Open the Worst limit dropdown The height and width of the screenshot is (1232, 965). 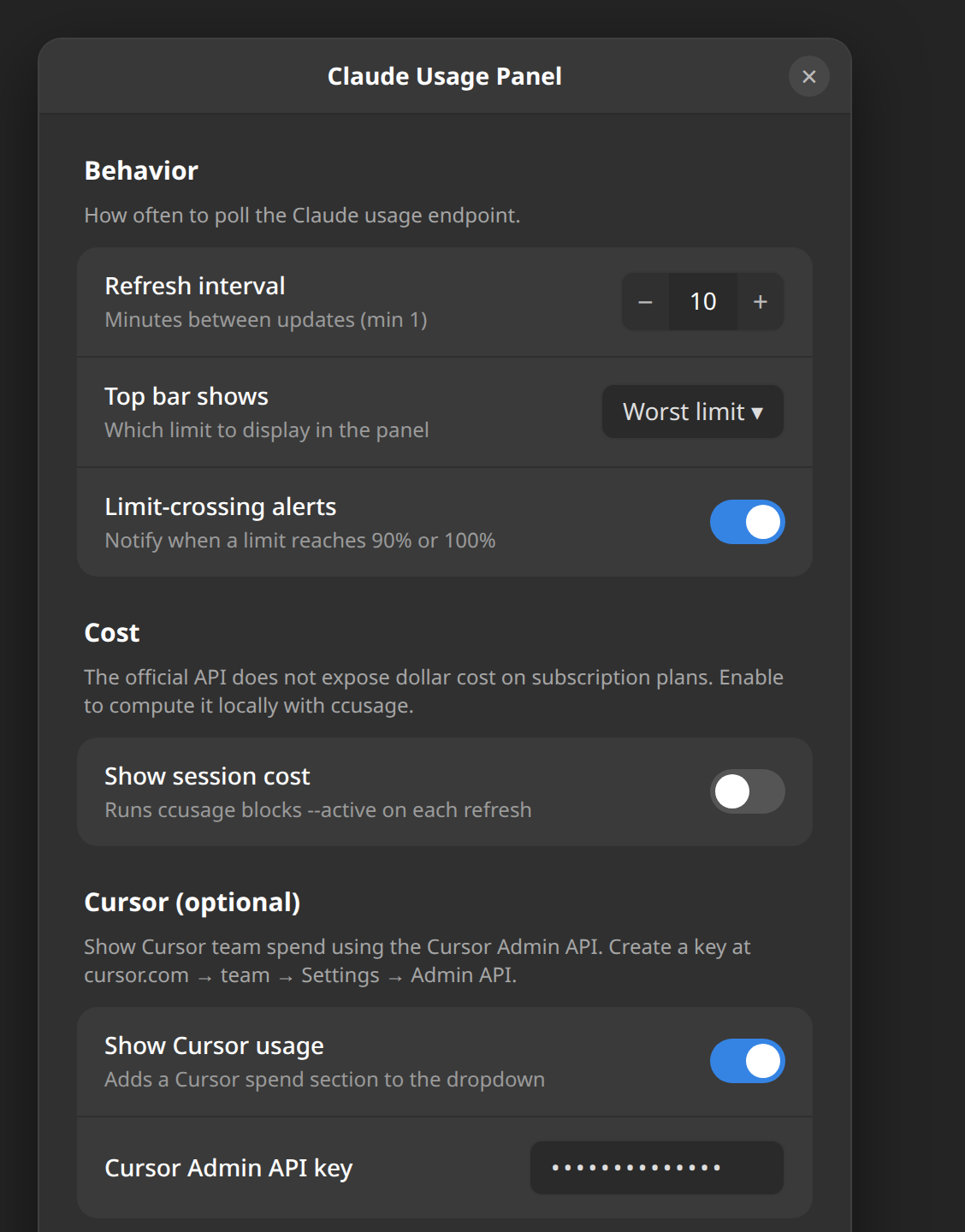pyautogui.click(x=693, y=412)
